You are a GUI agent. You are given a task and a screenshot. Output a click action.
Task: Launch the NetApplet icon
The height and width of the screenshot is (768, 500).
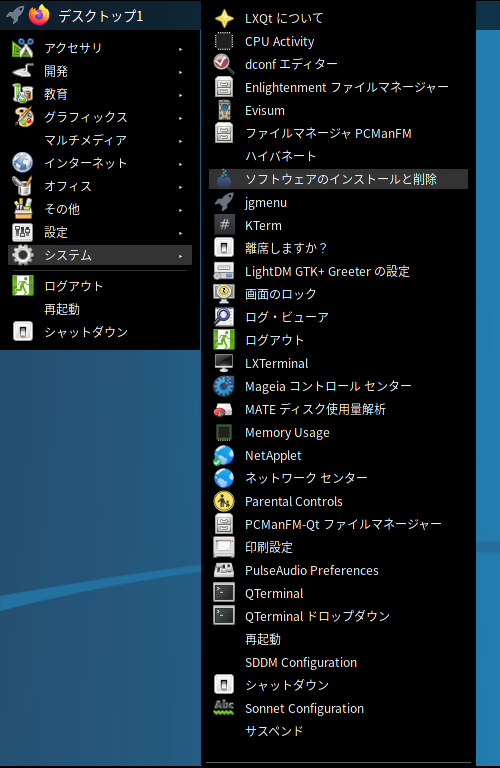[224, 455]
